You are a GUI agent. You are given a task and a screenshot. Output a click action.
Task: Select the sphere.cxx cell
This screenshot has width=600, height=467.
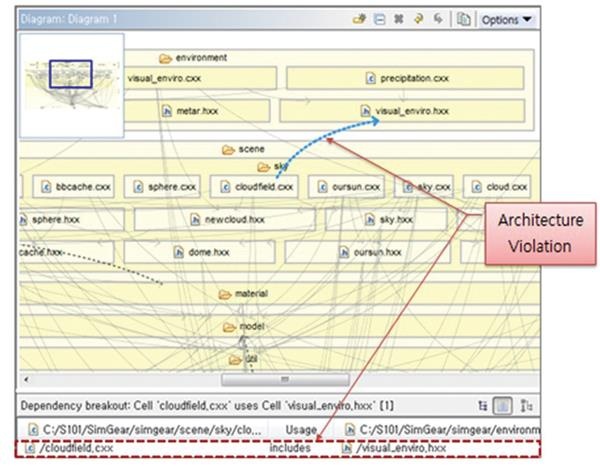pos(162,187)
